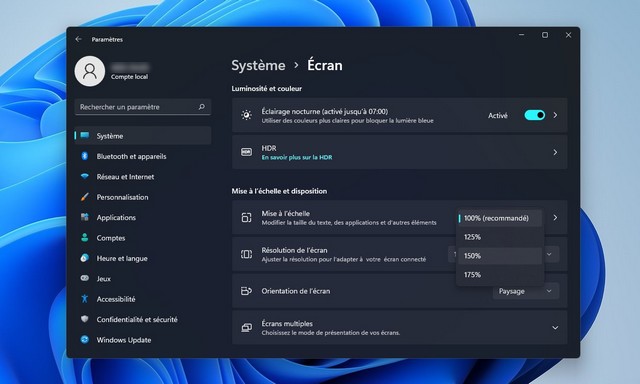Click the Accessibilité figure icon
Viewport: 640px width, 384px height.
pyautogui.click(x=84, y=299)
